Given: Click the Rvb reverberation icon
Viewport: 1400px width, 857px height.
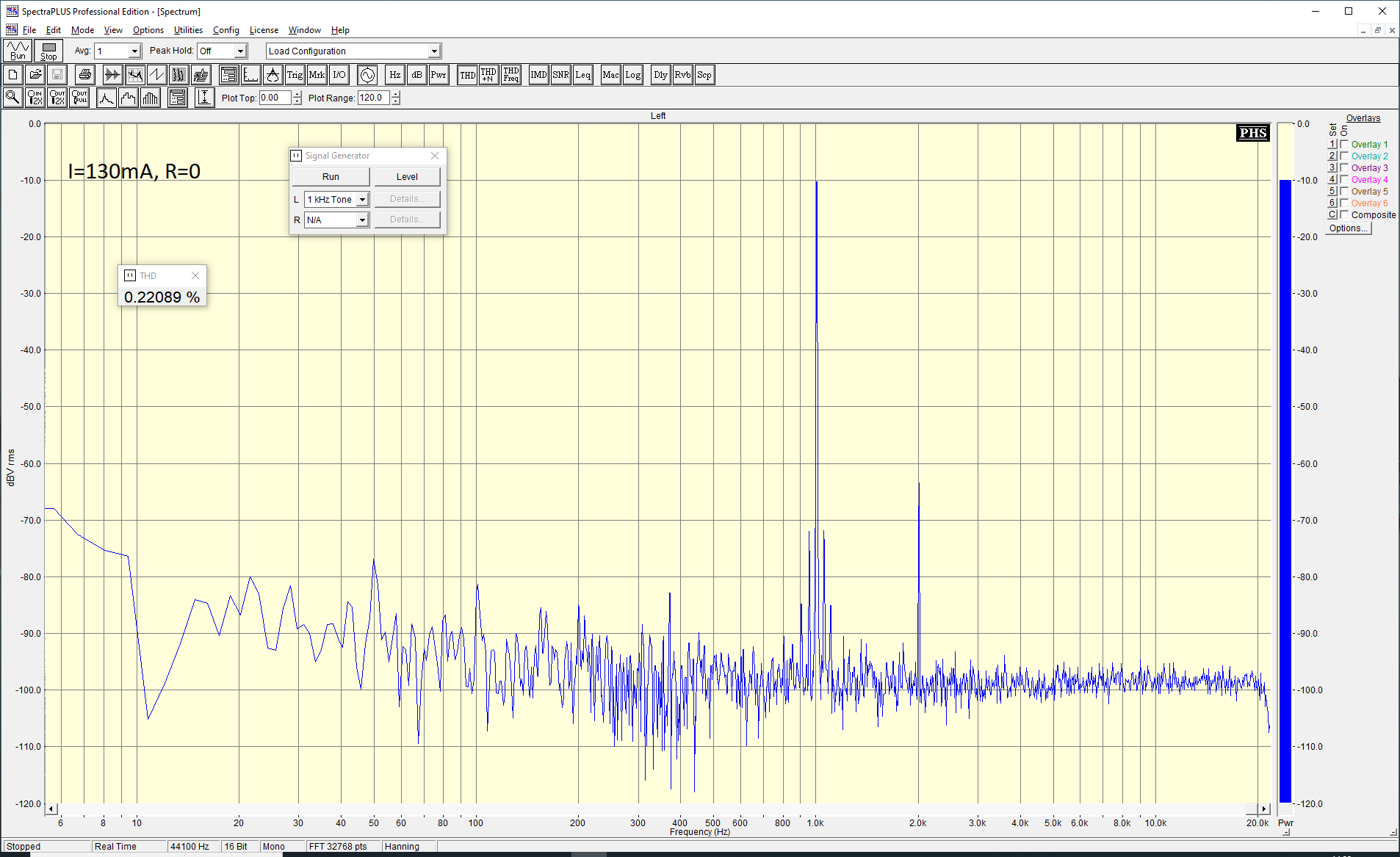Looking at the screenshot, I should coord(682,75).
